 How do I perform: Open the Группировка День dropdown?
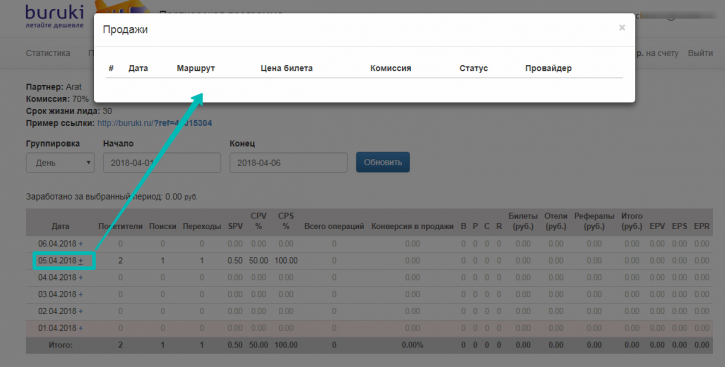[60, 163]
